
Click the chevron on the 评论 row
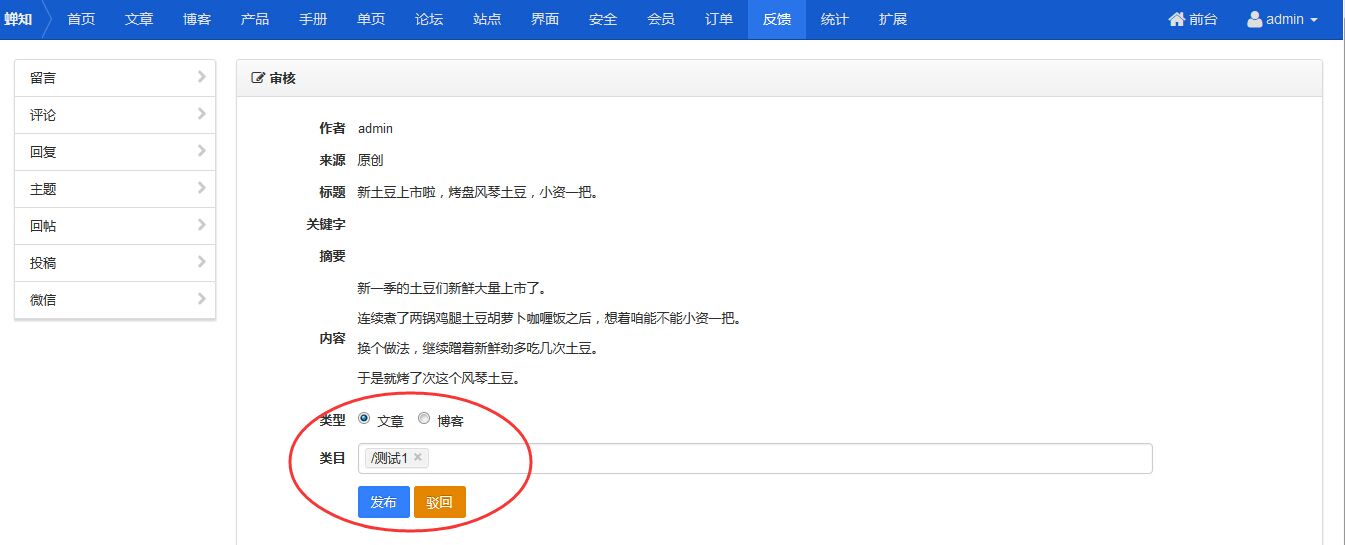[x=201, y=114]
